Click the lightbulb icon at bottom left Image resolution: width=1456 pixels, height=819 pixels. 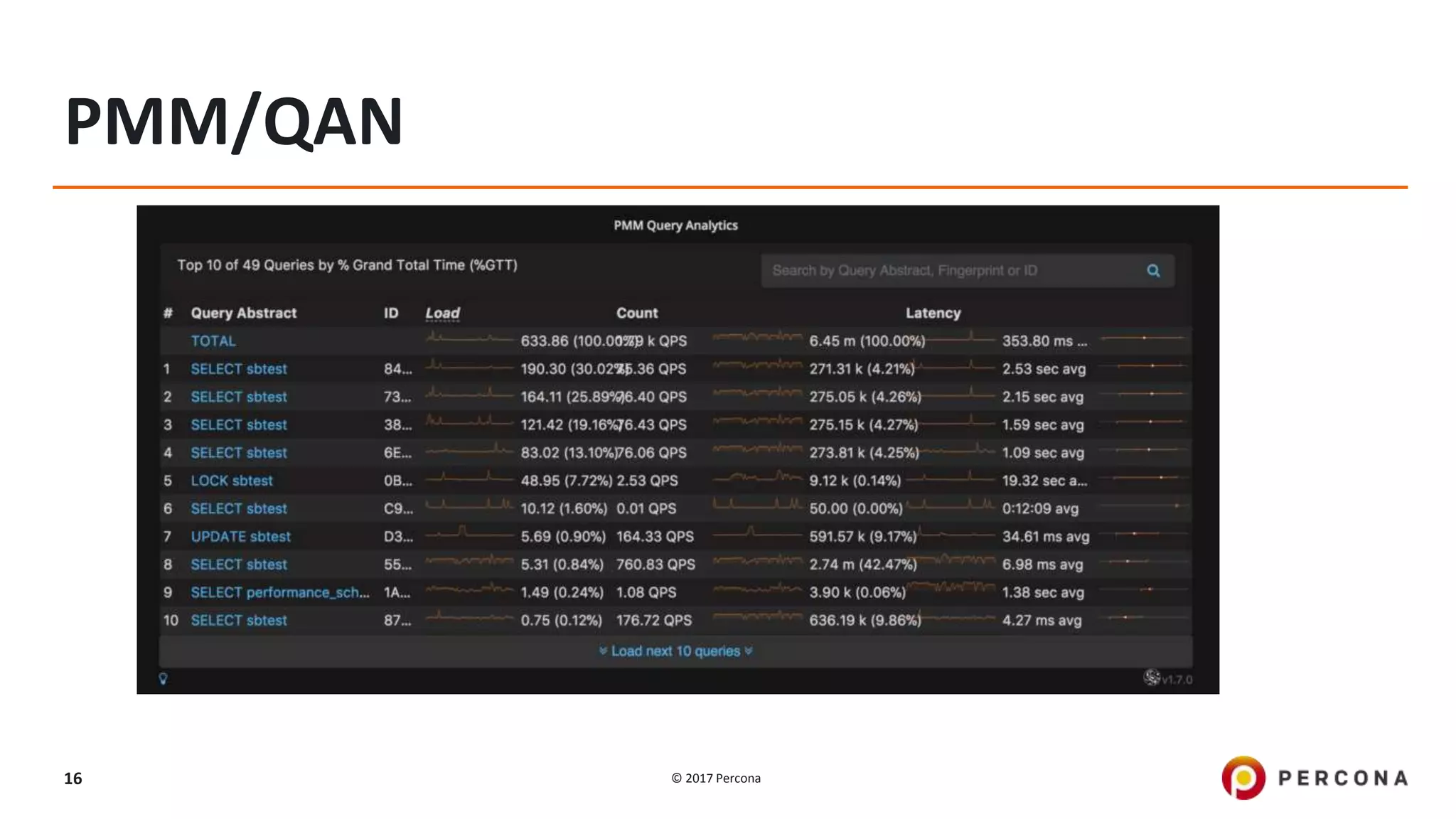pyautogui.click(x=163, y=679)
